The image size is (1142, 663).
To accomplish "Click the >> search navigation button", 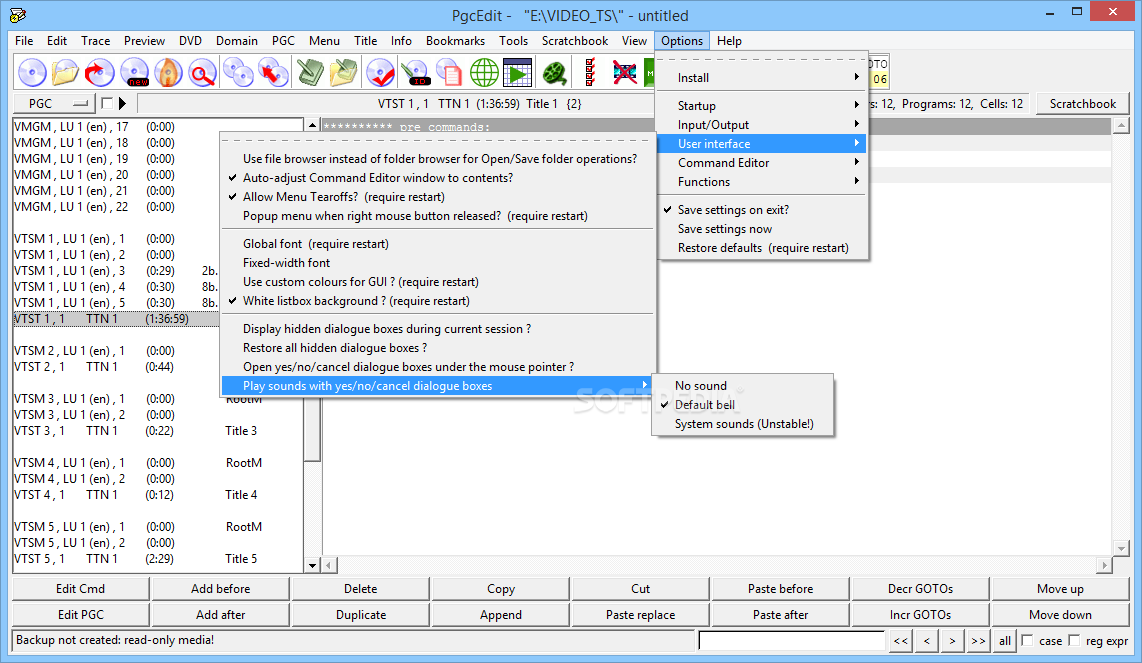I will [x=978, y=641].
